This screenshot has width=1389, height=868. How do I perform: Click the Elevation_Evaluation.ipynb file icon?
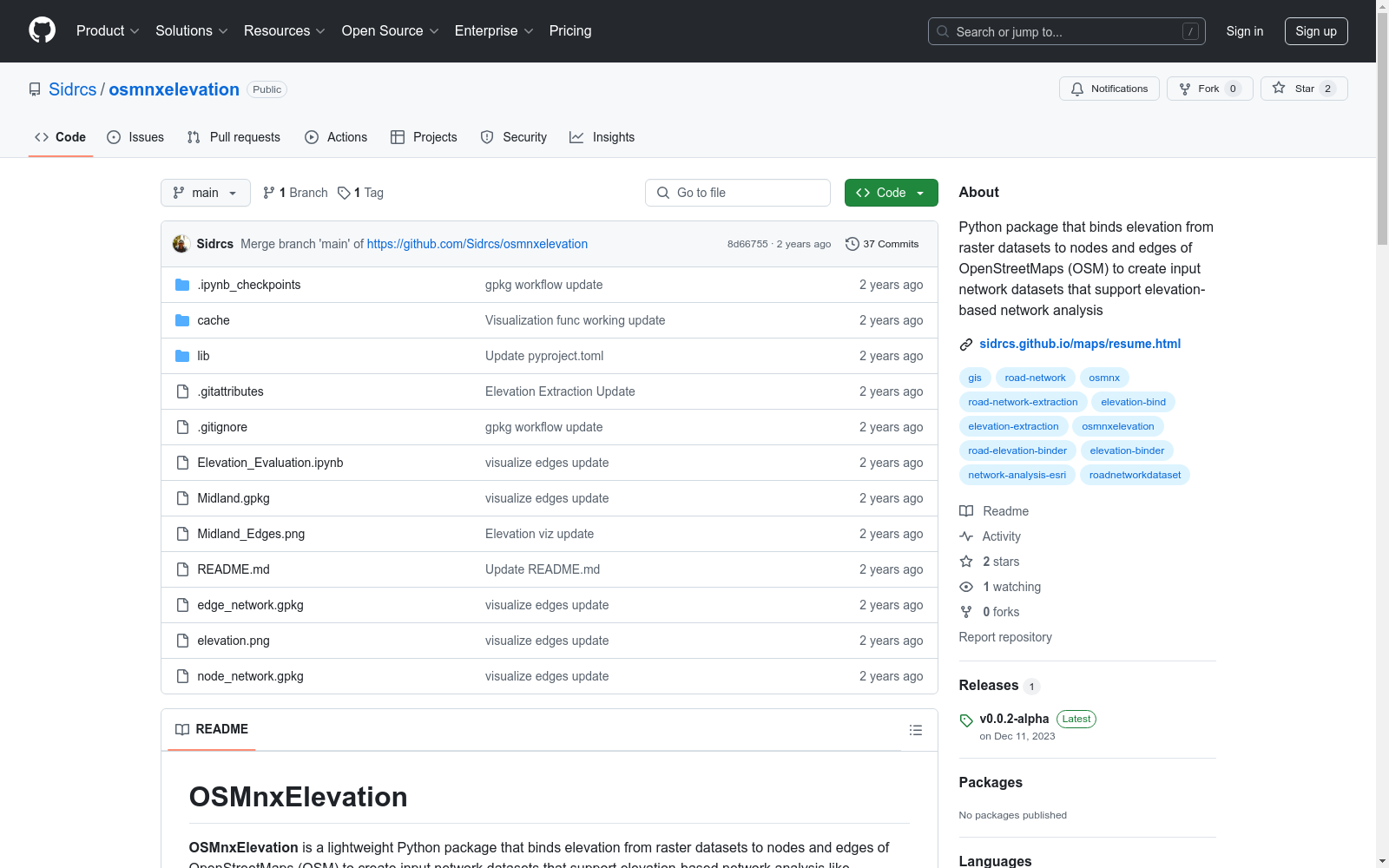182,463
